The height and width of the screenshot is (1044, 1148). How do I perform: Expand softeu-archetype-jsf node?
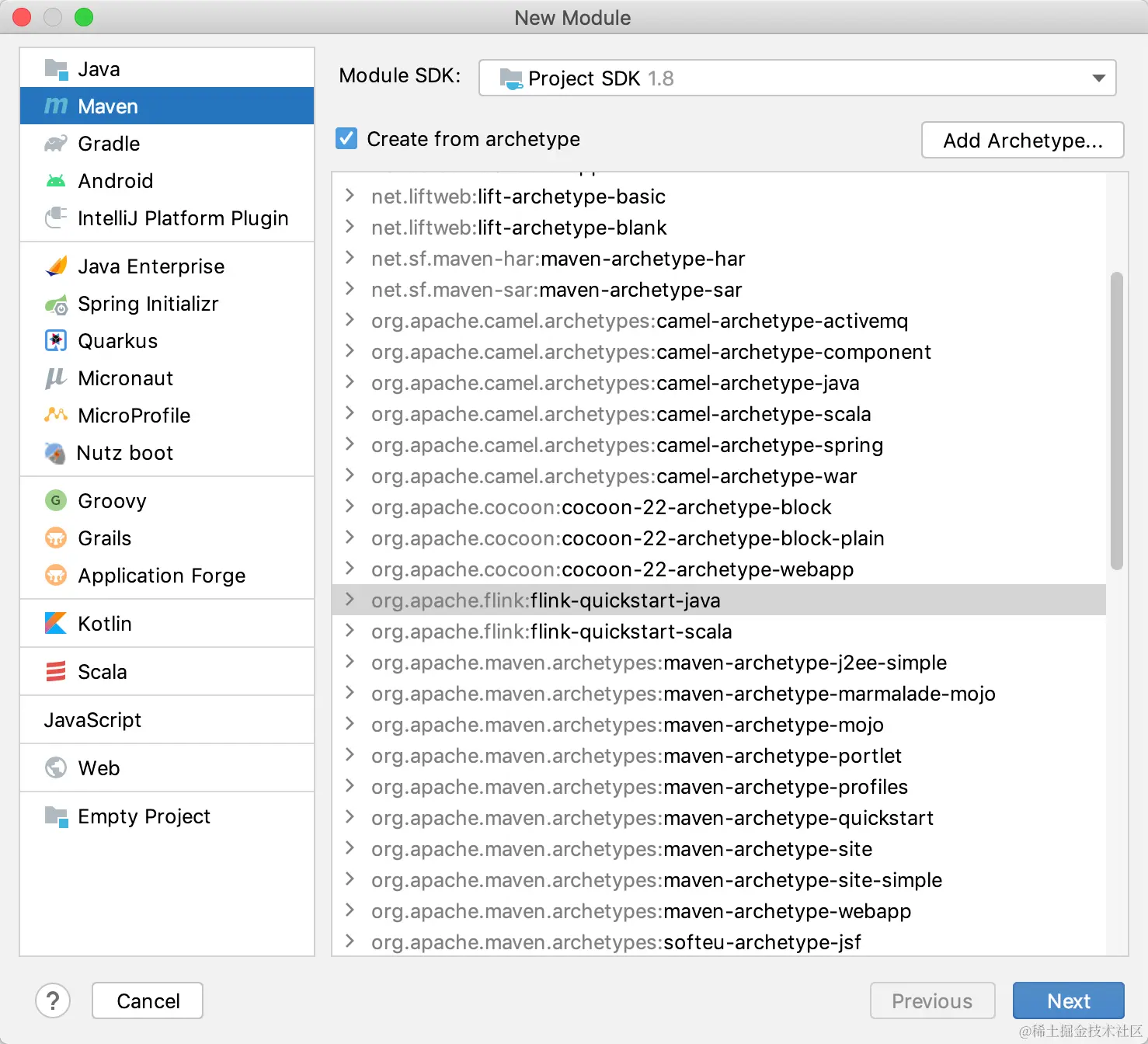[x=350, y=941]
